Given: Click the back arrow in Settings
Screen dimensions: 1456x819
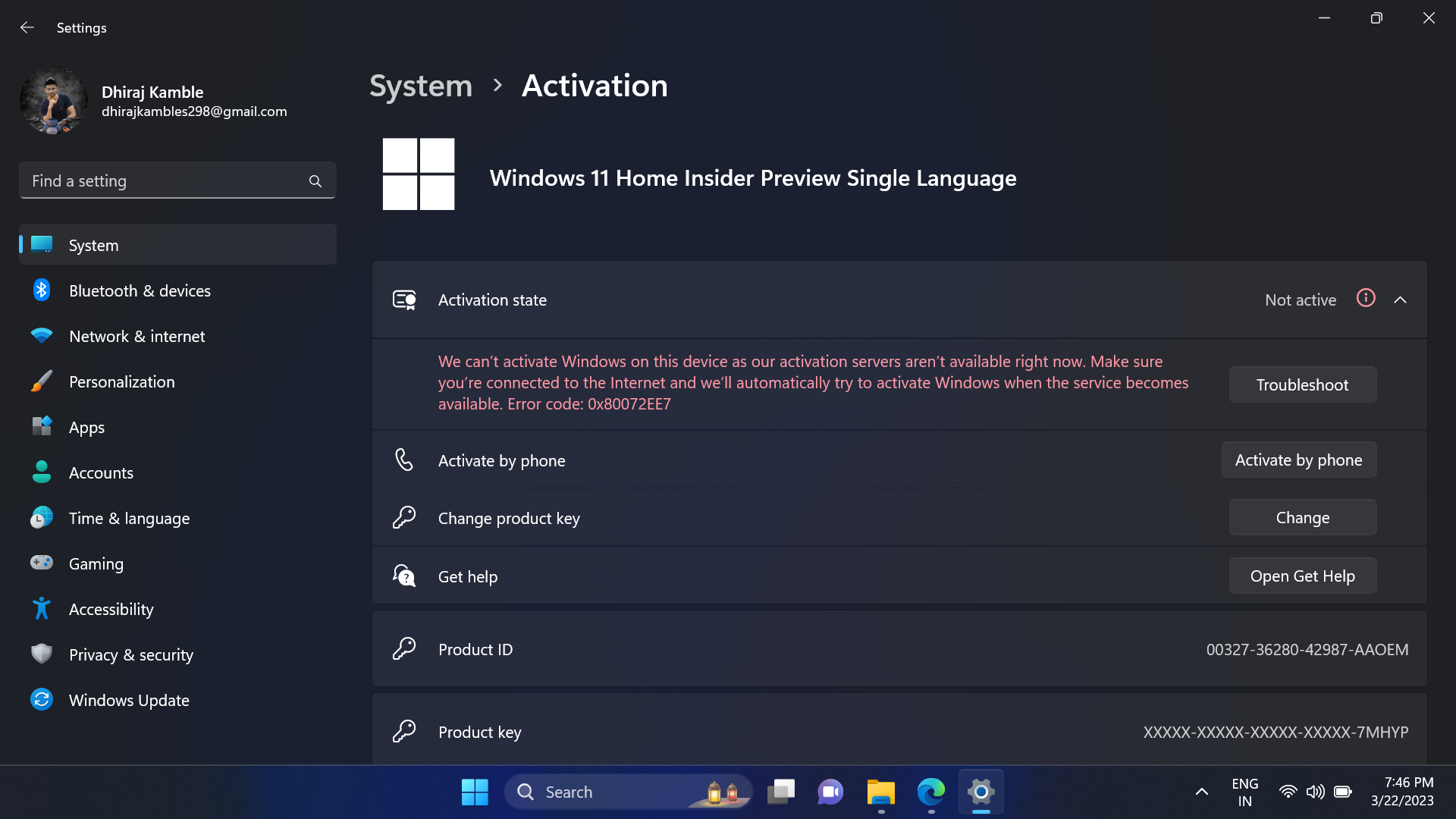Looking at the screenshot, I should pos(27,27).
